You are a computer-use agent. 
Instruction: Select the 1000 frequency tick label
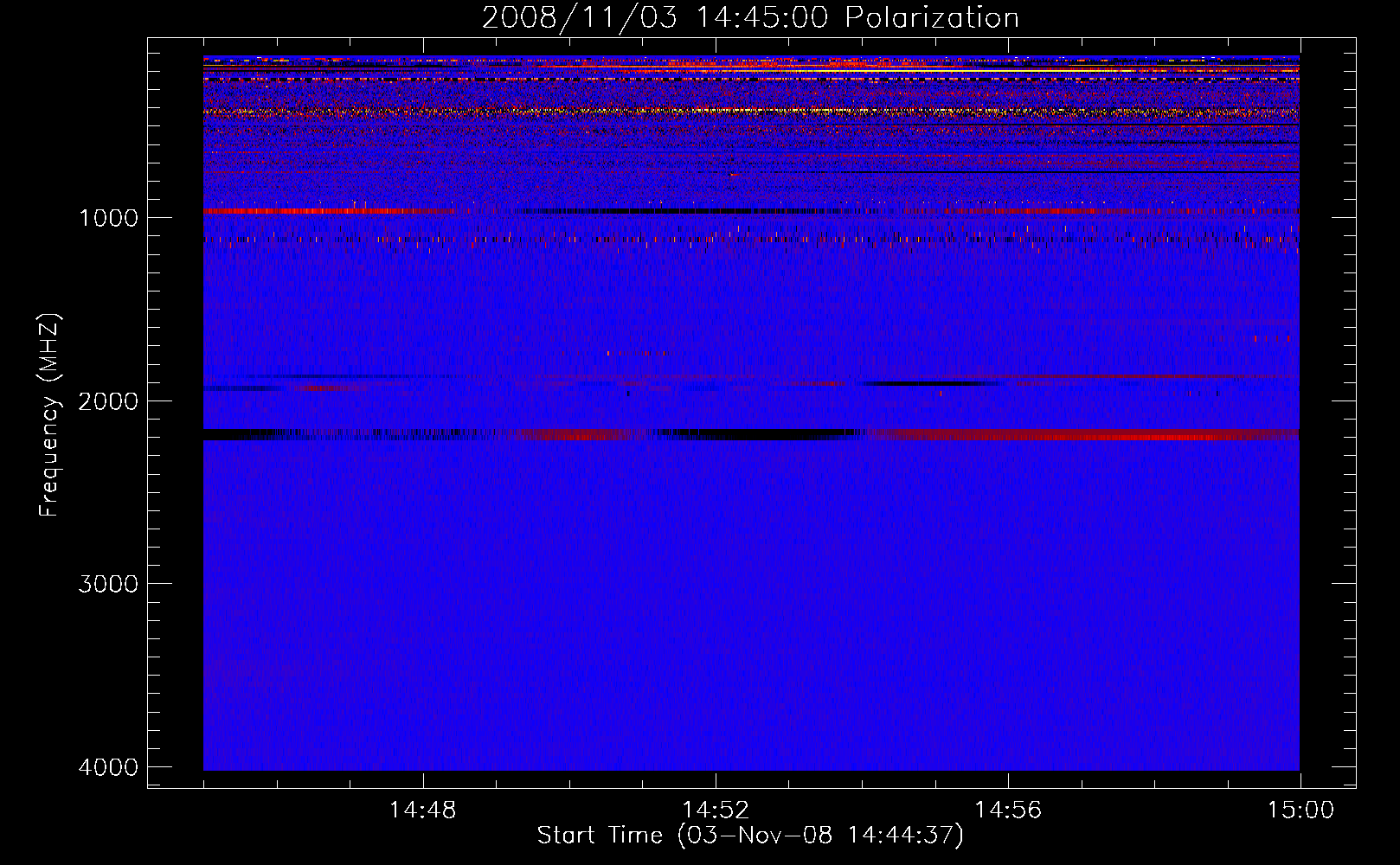pos(108,217)
